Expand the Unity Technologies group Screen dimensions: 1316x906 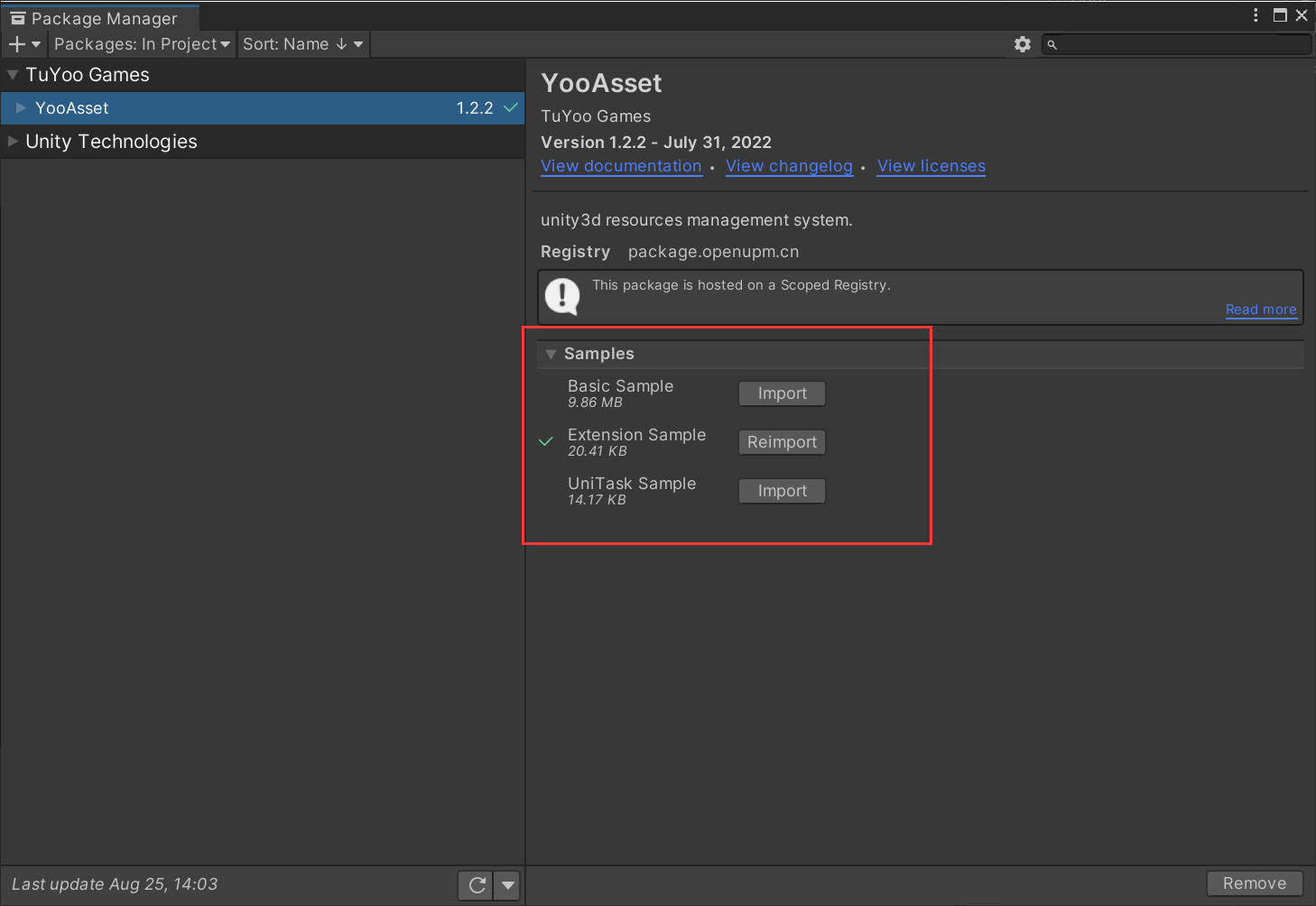(x=13, y=142)
